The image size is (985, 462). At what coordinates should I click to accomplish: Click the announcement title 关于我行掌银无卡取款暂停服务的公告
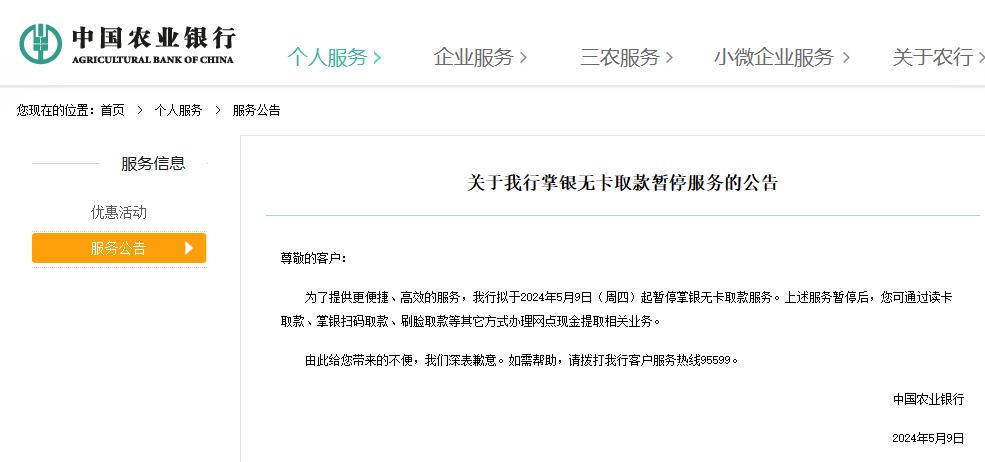point(623,183)
